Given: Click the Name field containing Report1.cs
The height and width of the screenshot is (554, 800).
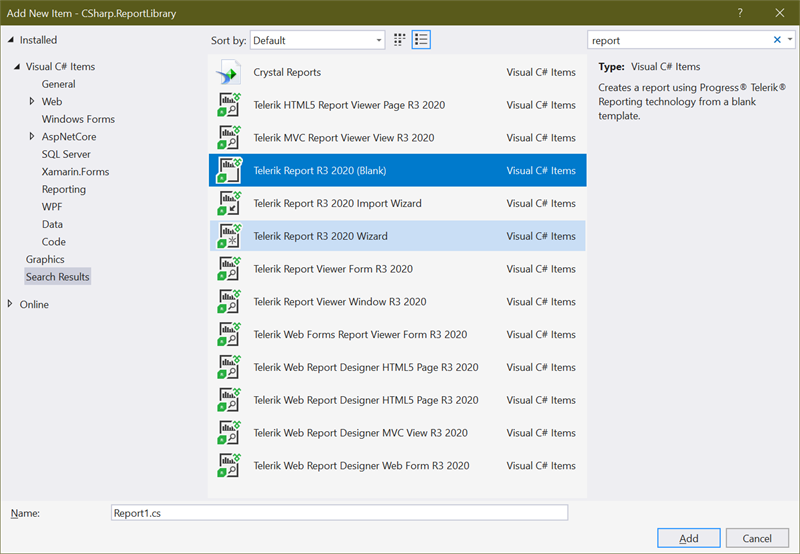Looking at the screenshot, I should coord(339,513).
